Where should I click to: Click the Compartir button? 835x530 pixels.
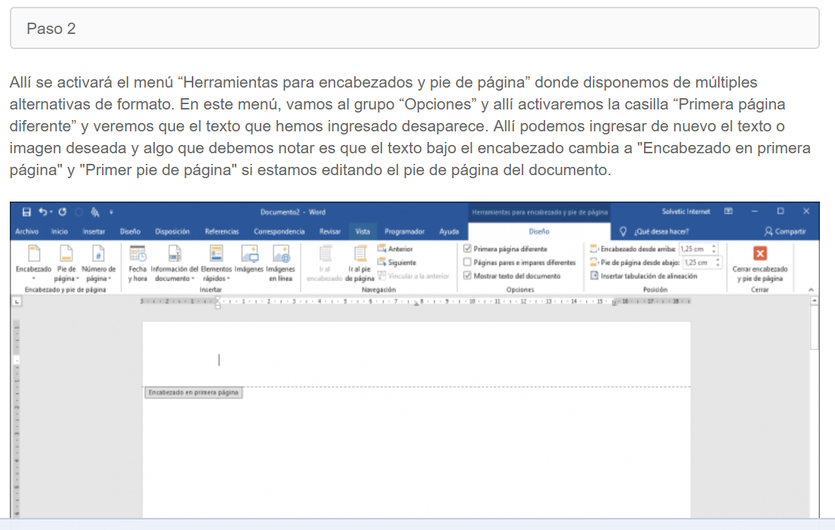coord(783,231)
